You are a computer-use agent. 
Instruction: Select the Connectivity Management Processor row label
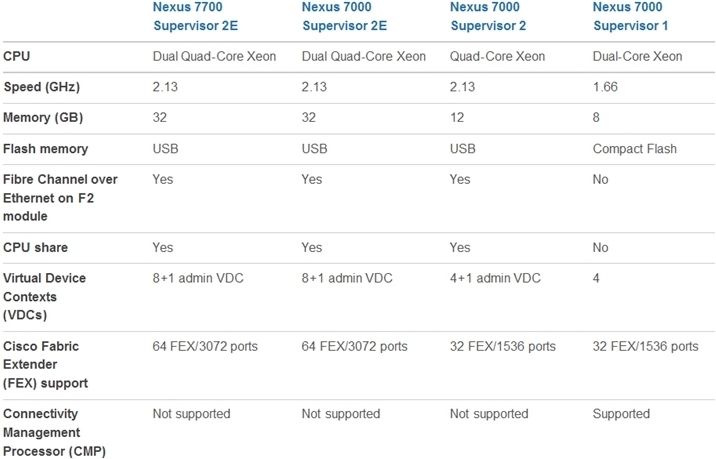[54, 432]
